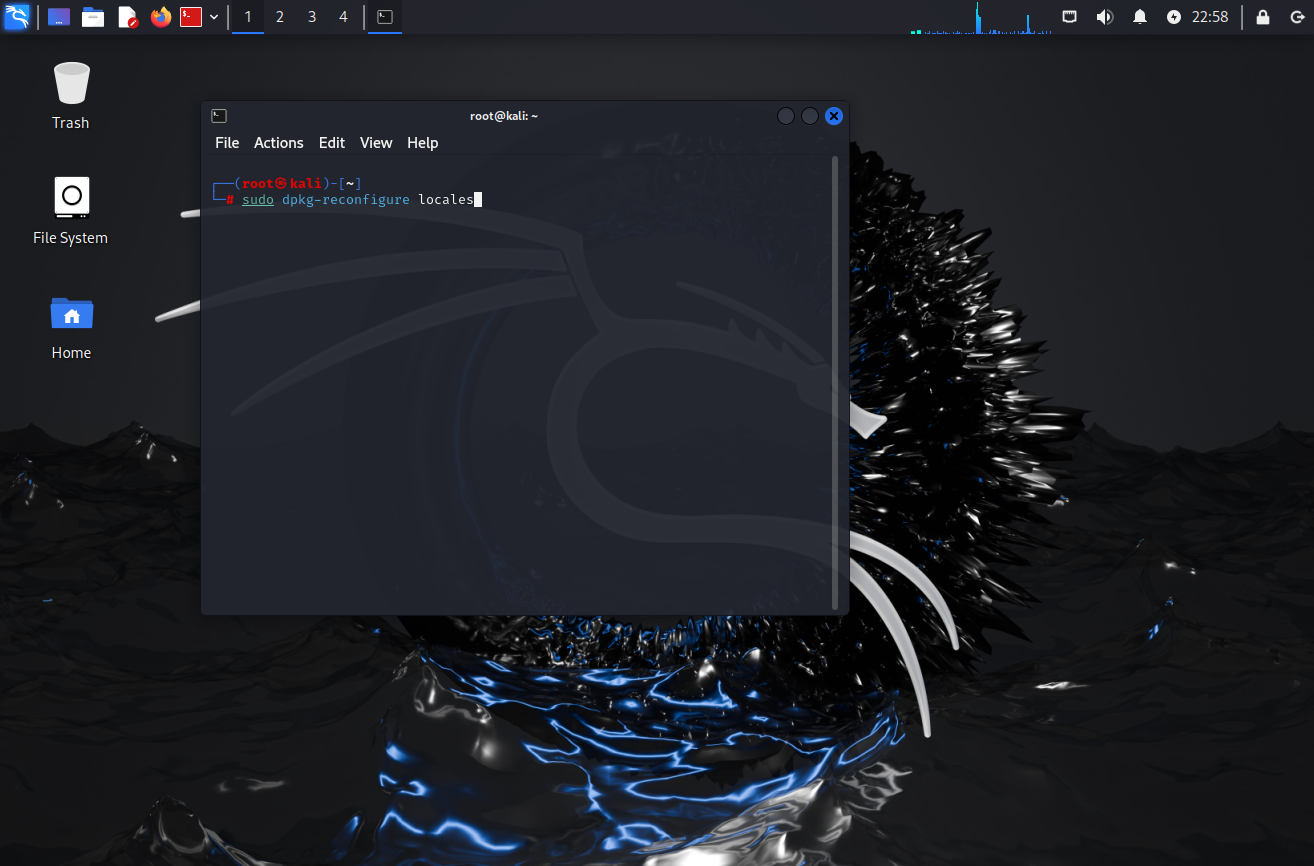Lock the screen with padlock icon
Viewport: 1314px width, 866px height.
coord(1263,17)
